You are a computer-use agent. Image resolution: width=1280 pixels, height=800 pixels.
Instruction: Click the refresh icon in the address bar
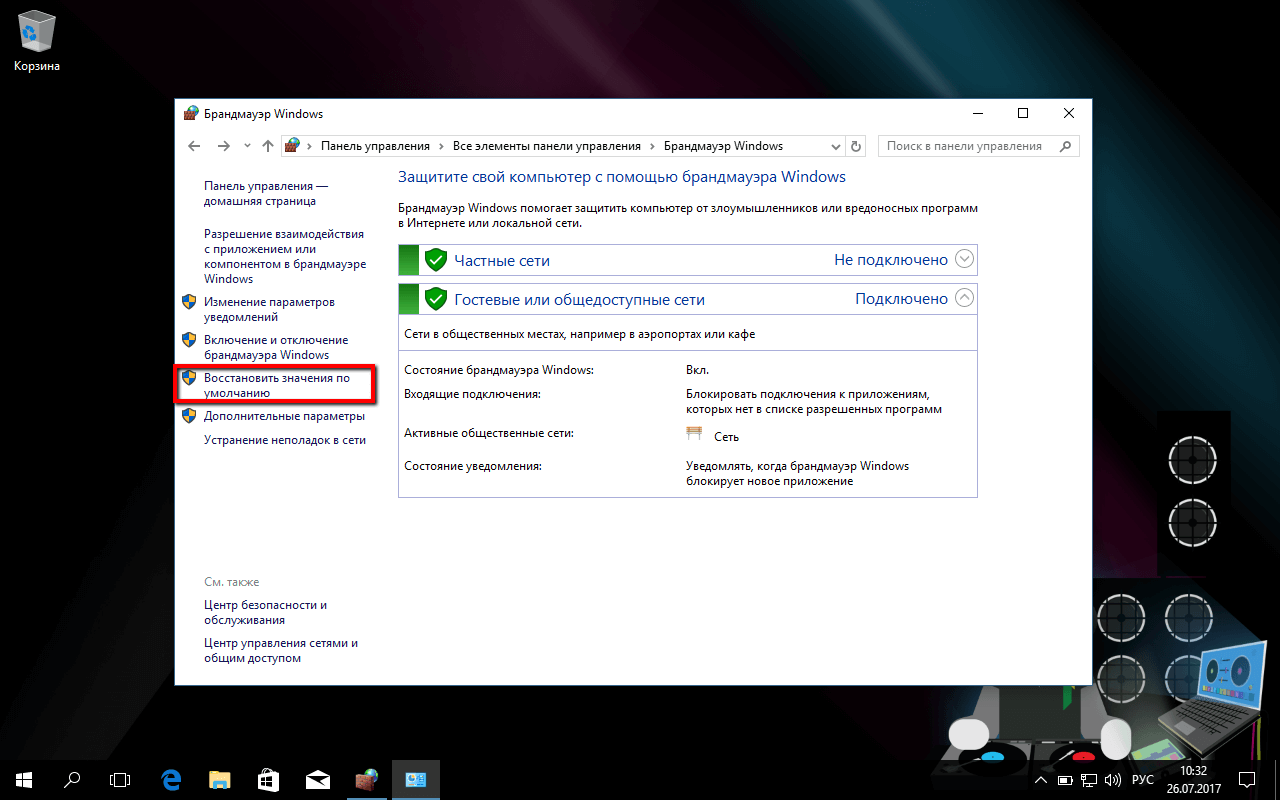856,145
